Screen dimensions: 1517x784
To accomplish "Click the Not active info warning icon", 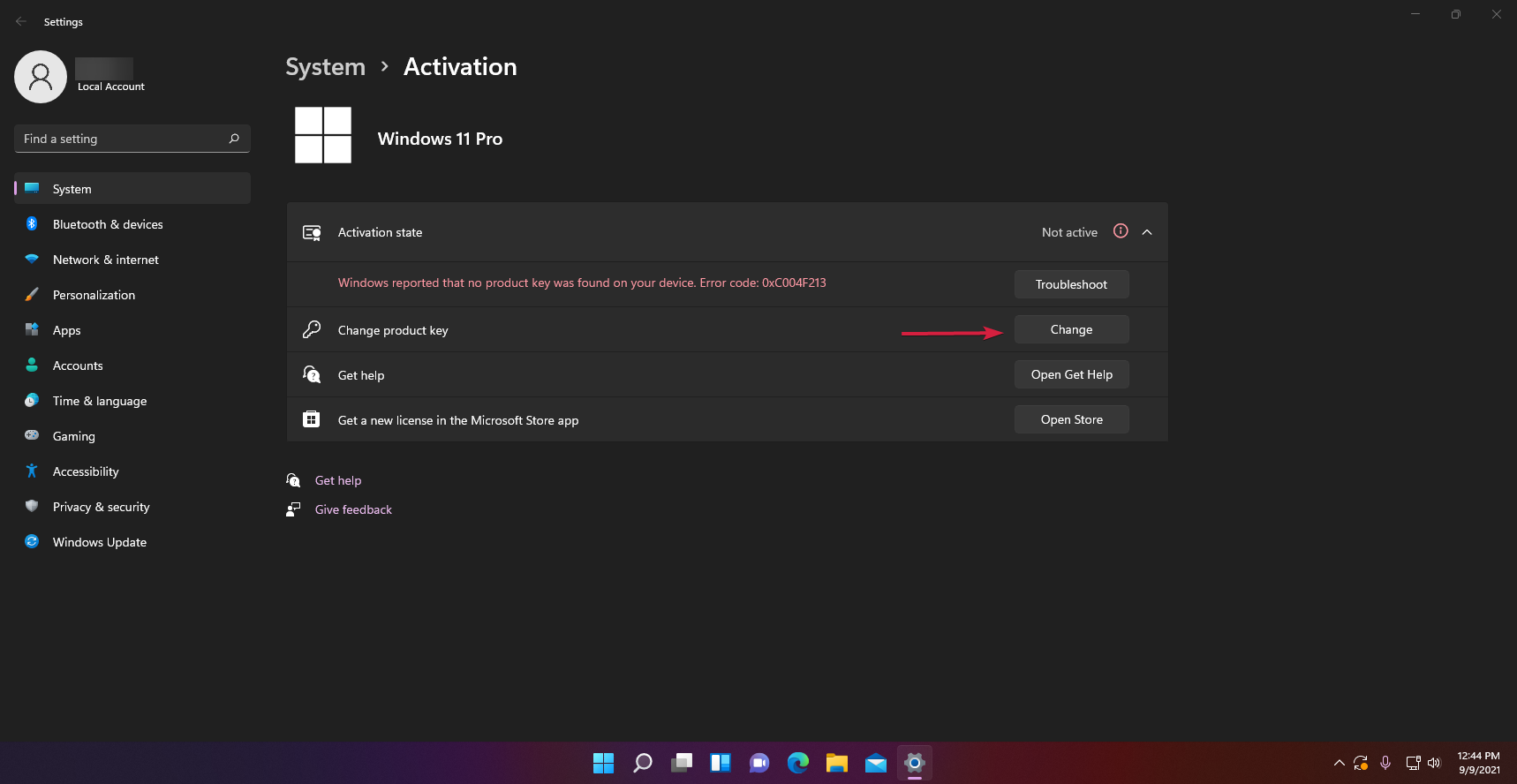I will 1121,231.
